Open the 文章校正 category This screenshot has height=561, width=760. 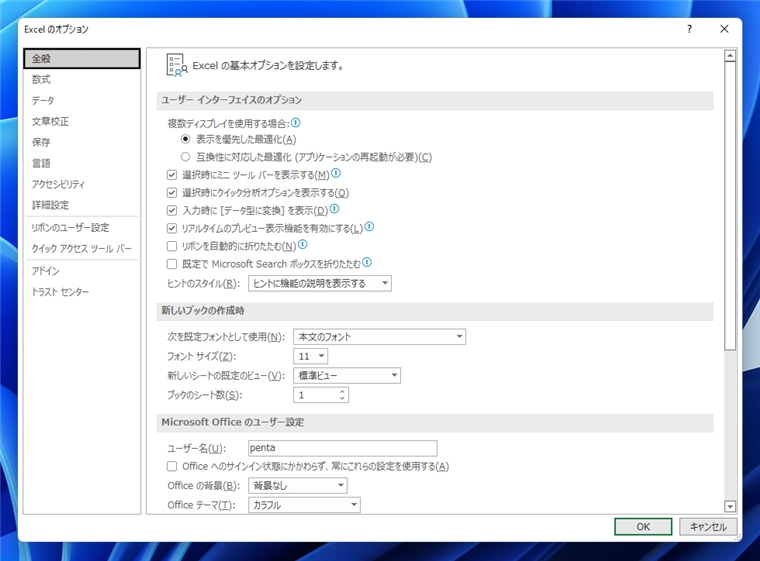click(x=82, y=121)
